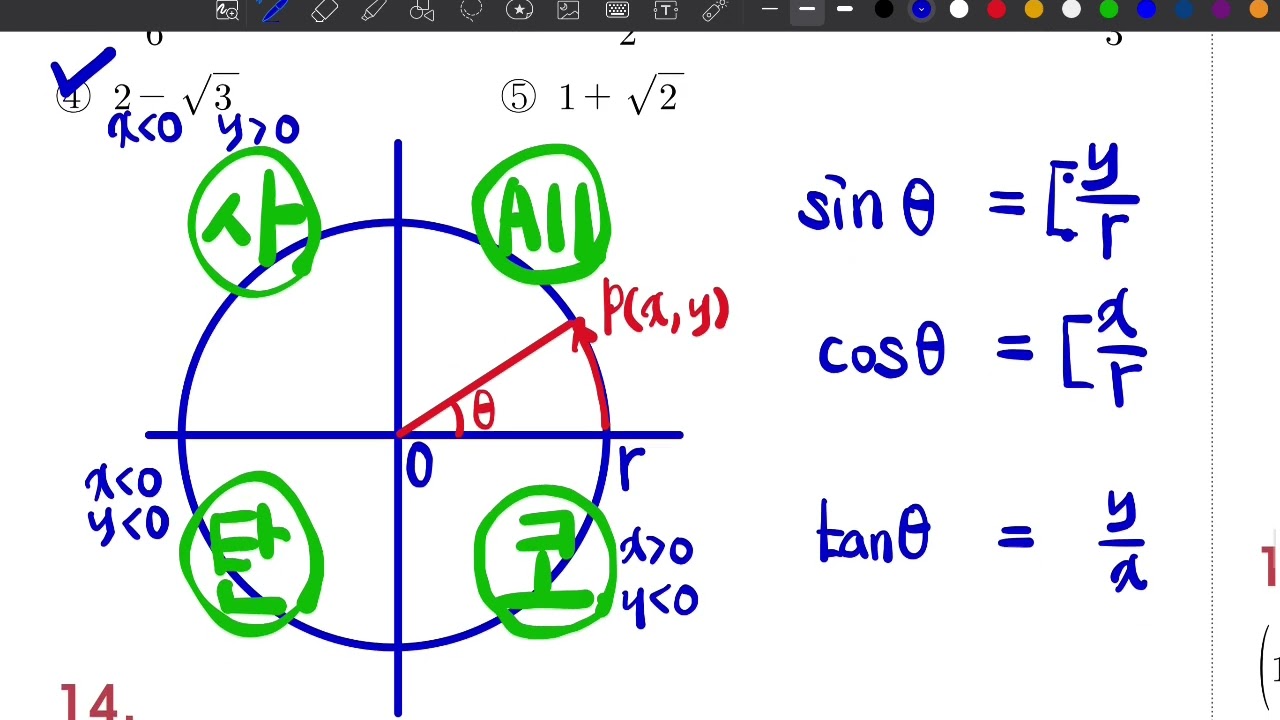The image size is (1280, 720).
Task: Activate the laser pointer tool
Action: pos(714,10)
